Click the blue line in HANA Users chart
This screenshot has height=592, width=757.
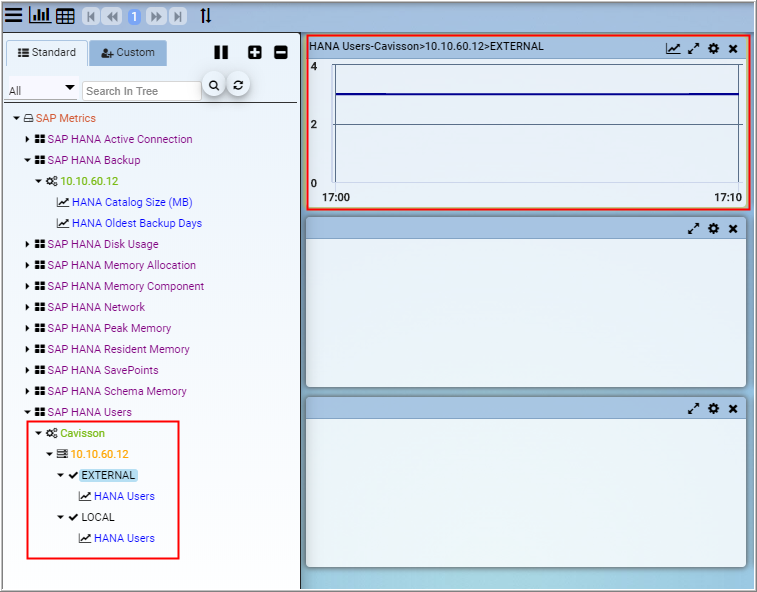coord(537,94)
